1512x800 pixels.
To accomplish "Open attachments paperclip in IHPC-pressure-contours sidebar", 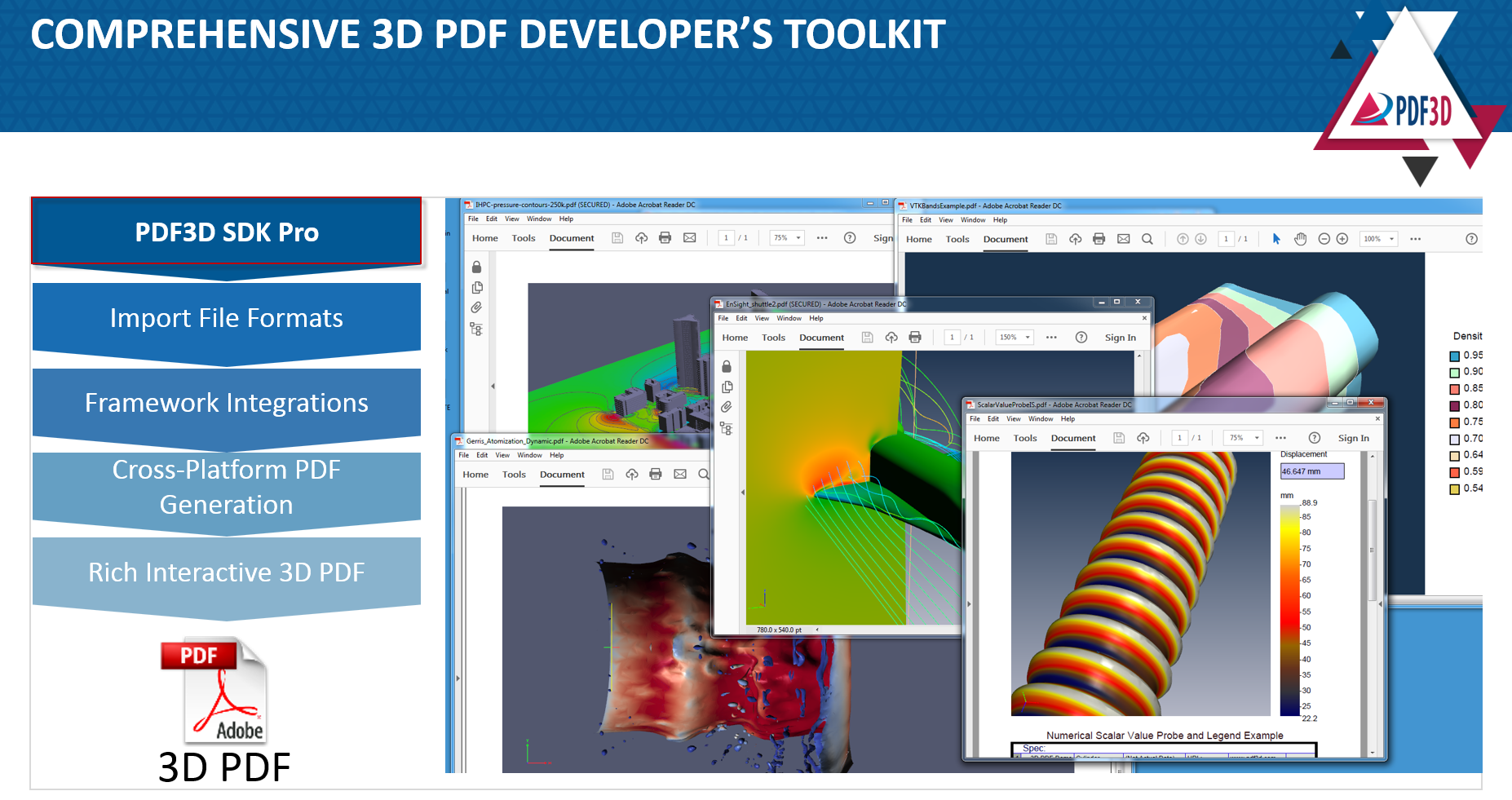I will [x=476, y=307].
